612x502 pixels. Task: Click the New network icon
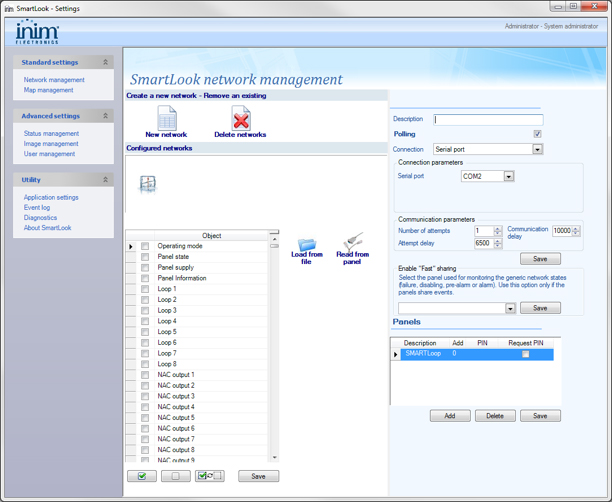click(x=165, y=120)
